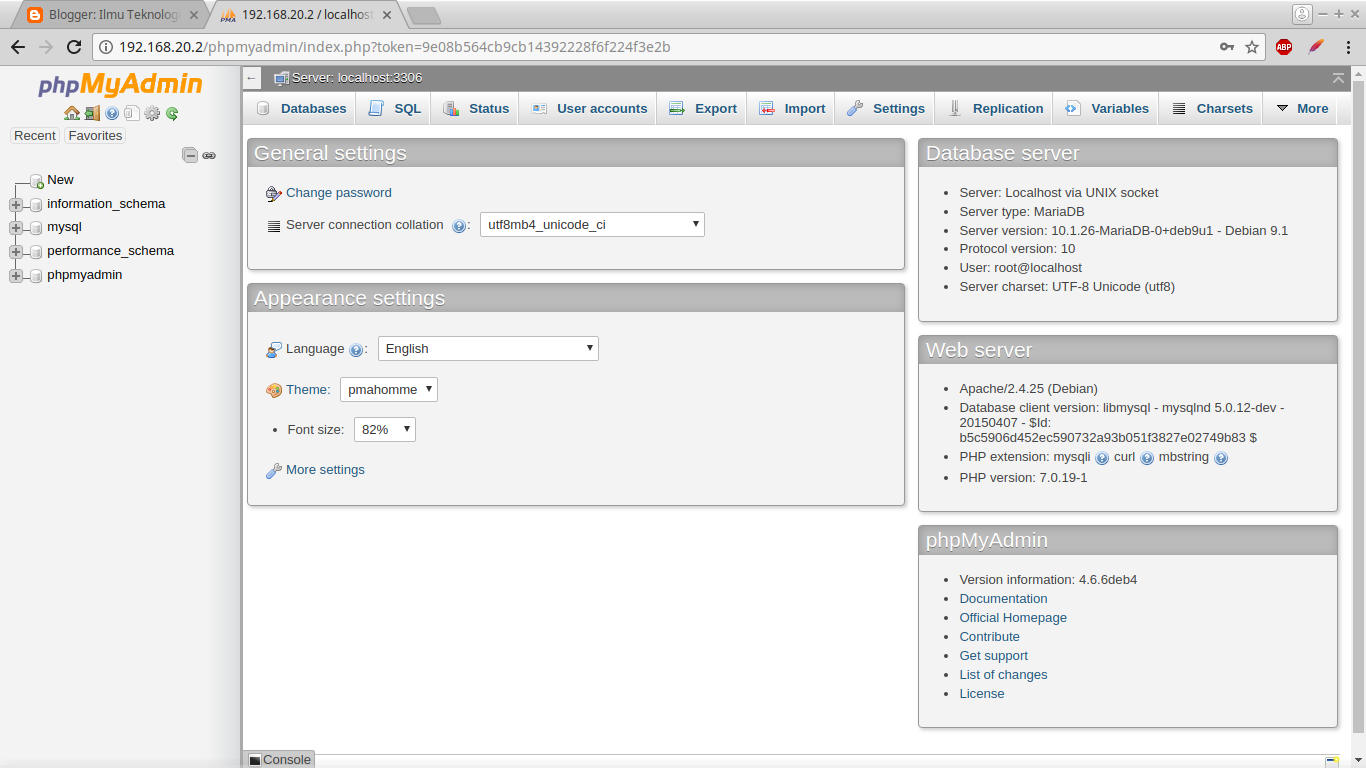
Task: Click the information_schema database cylinder icon
Action: click(36, 204)
